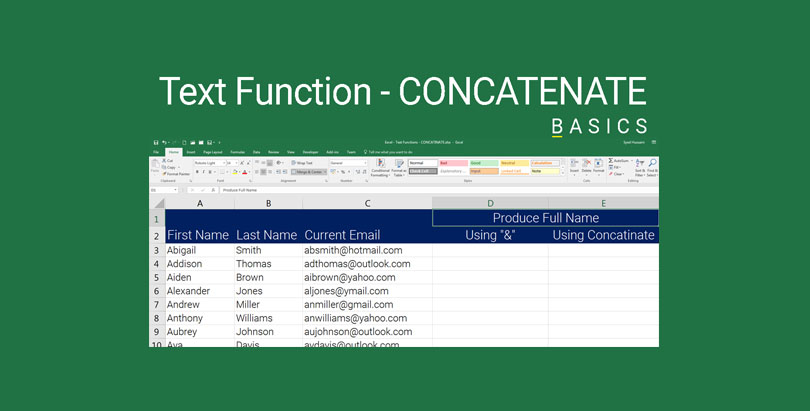Toggle Wrap Text
810x411 pixels.
302,163
